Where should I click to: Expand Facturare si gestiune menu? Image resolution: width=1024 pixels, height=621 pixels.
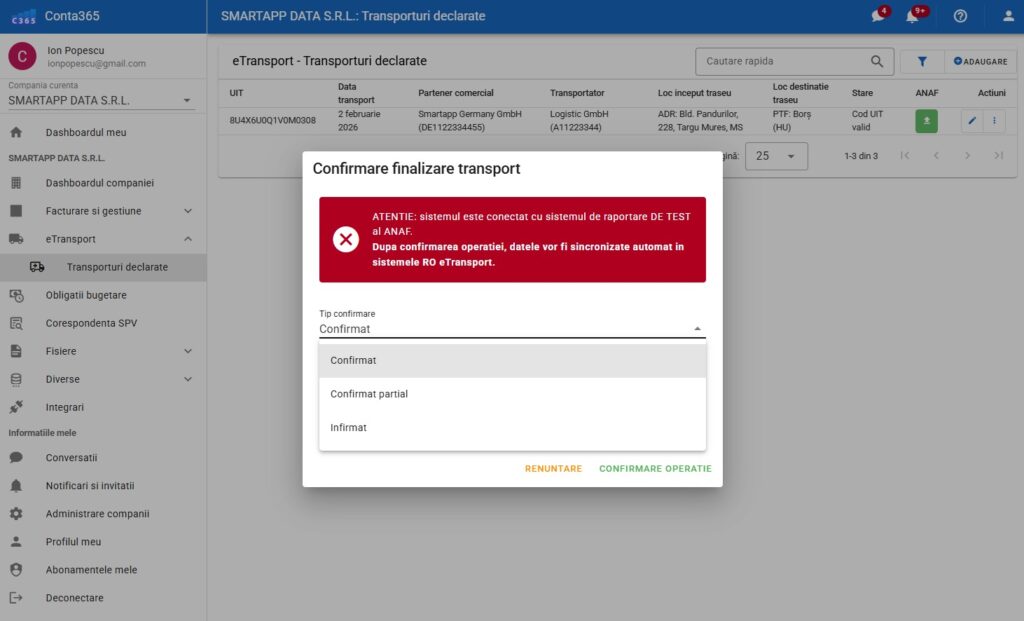pyautogui.click(x=188, y=211)
